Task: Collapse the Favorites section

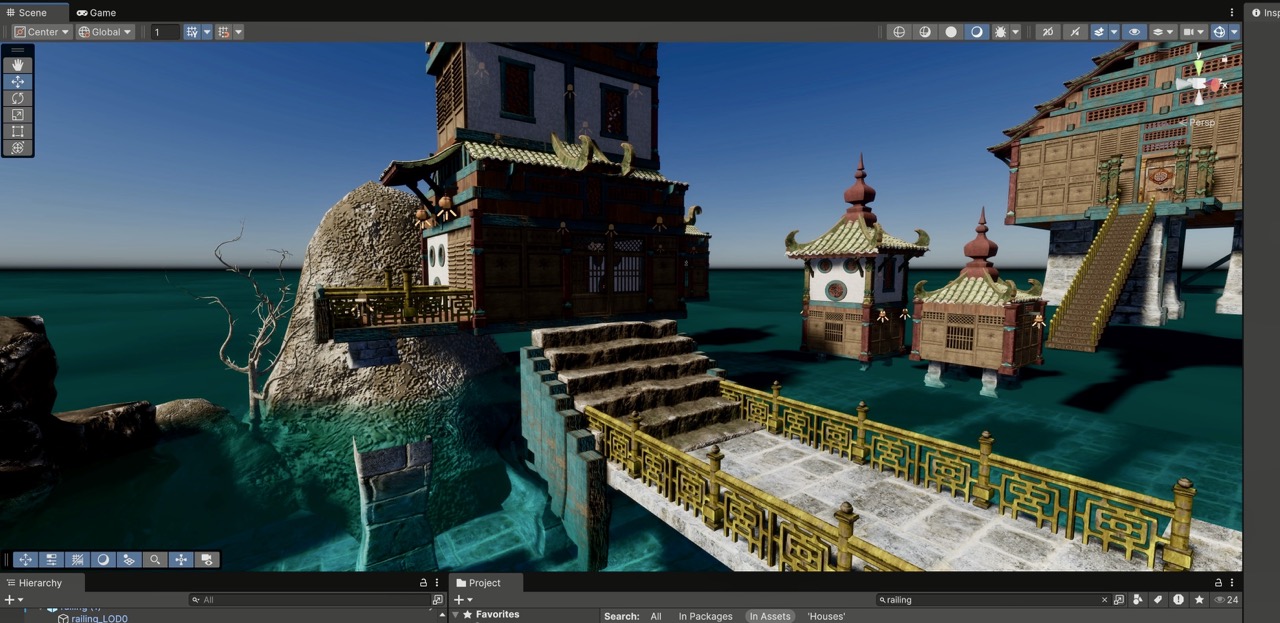Action: coord(456,615)
